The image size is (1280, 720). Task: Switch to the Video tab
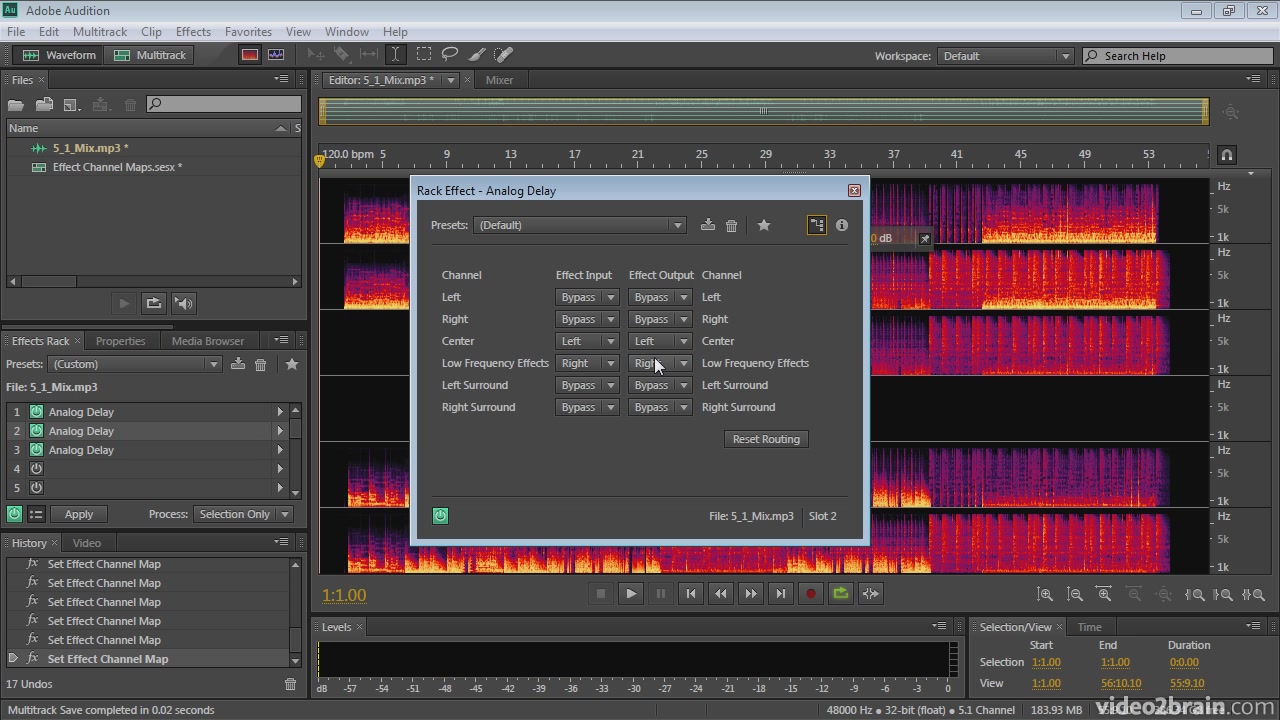[87, 543]
